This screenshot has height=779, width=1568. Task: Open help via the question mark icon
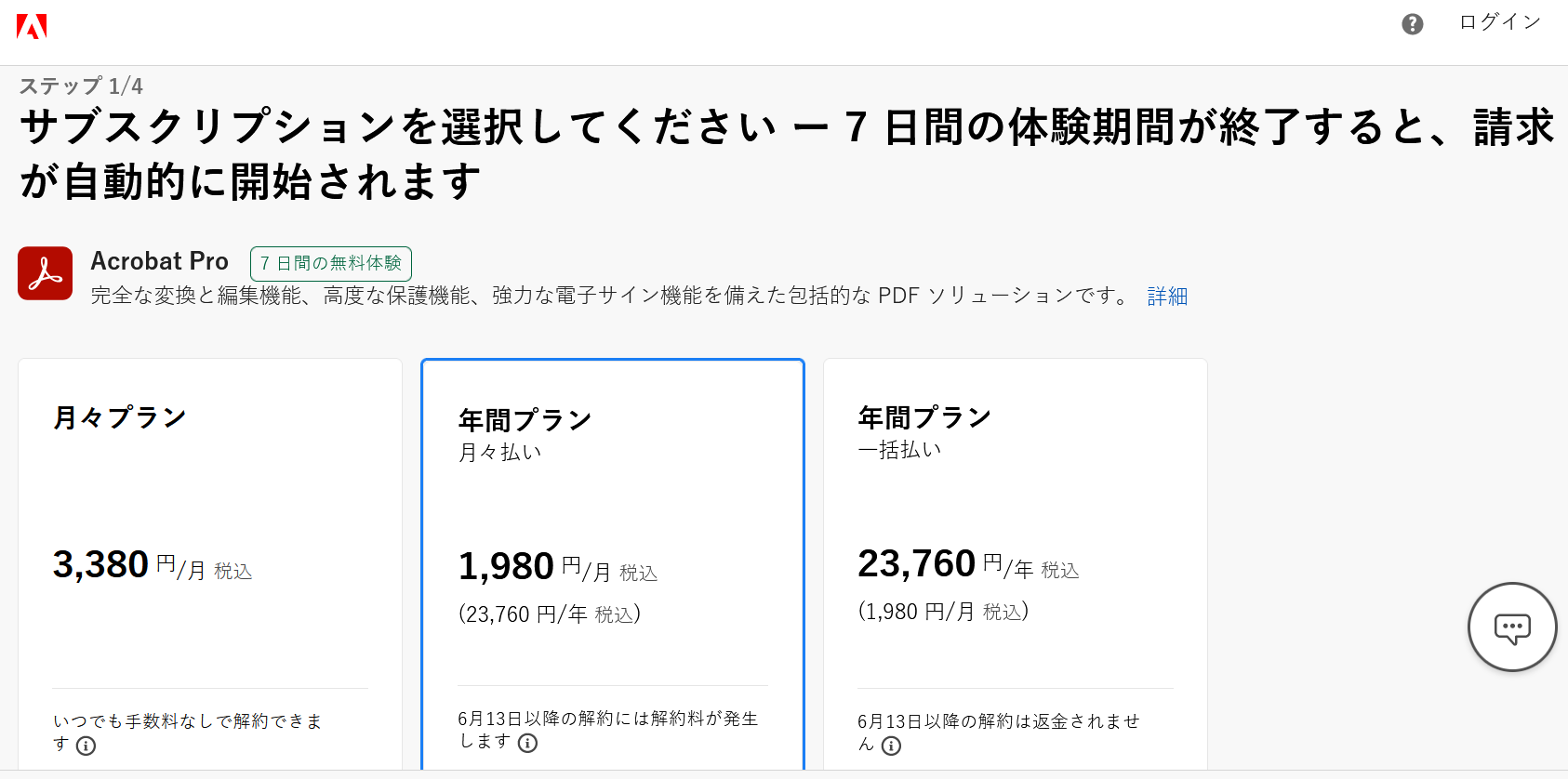pos(1412,24)
